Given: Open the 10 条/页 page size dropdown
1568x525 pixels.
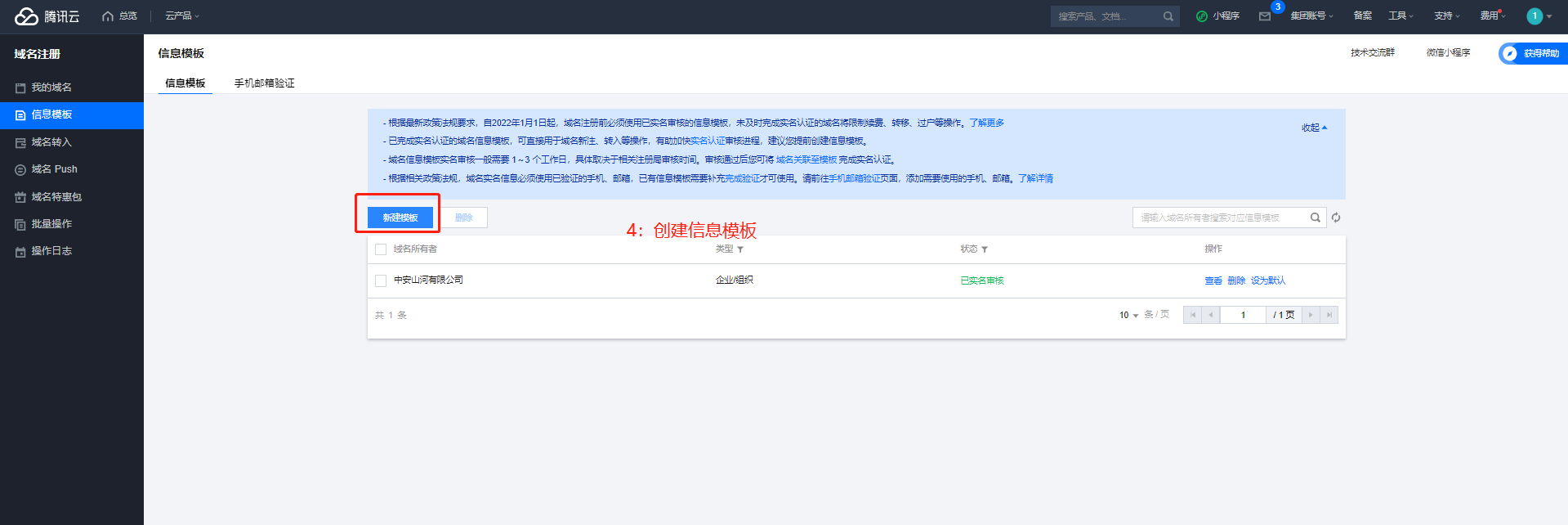Looking at the screenshot, I should point(1128,315).
